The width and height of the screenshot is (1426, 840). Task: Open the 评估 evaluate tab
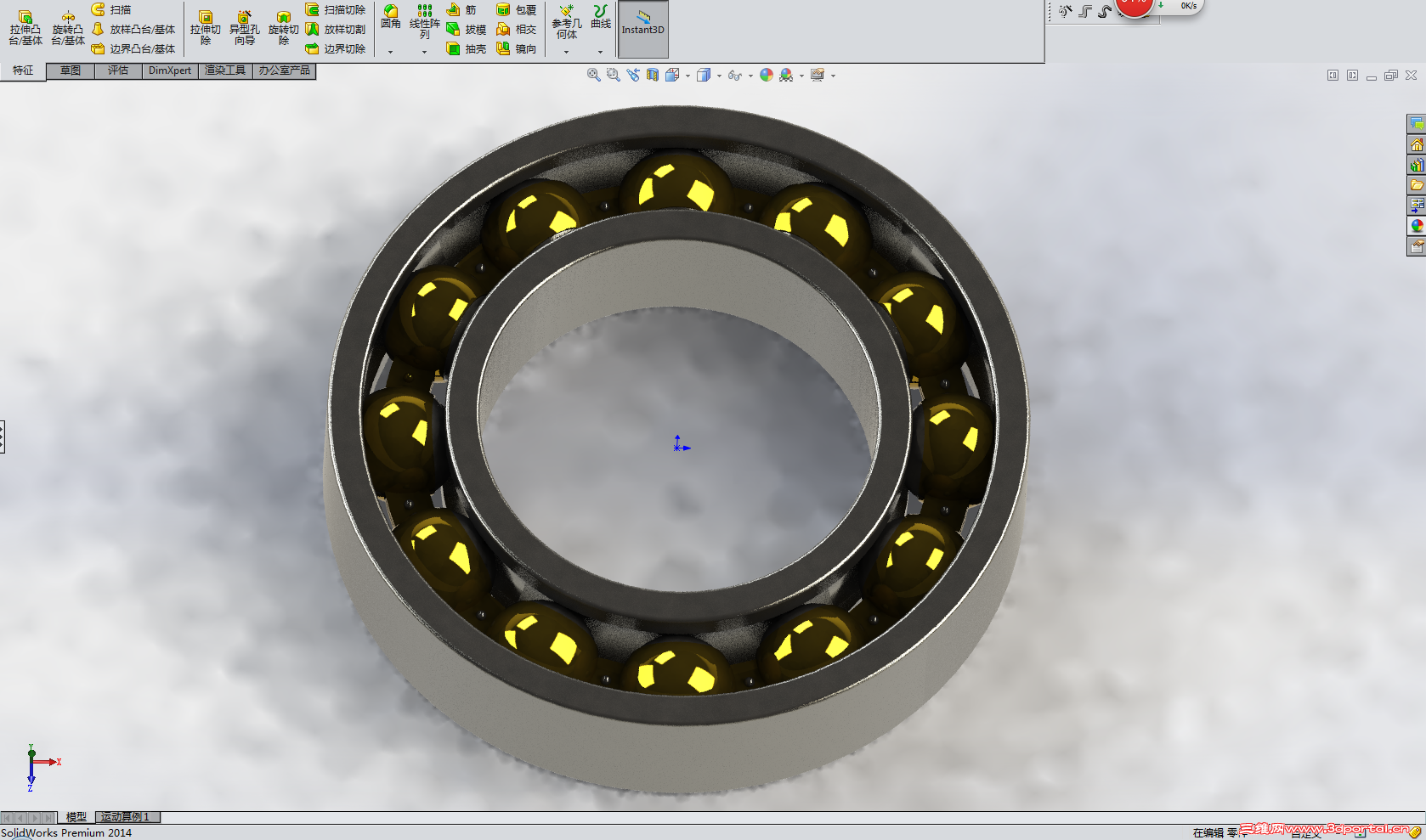(118, 70)
